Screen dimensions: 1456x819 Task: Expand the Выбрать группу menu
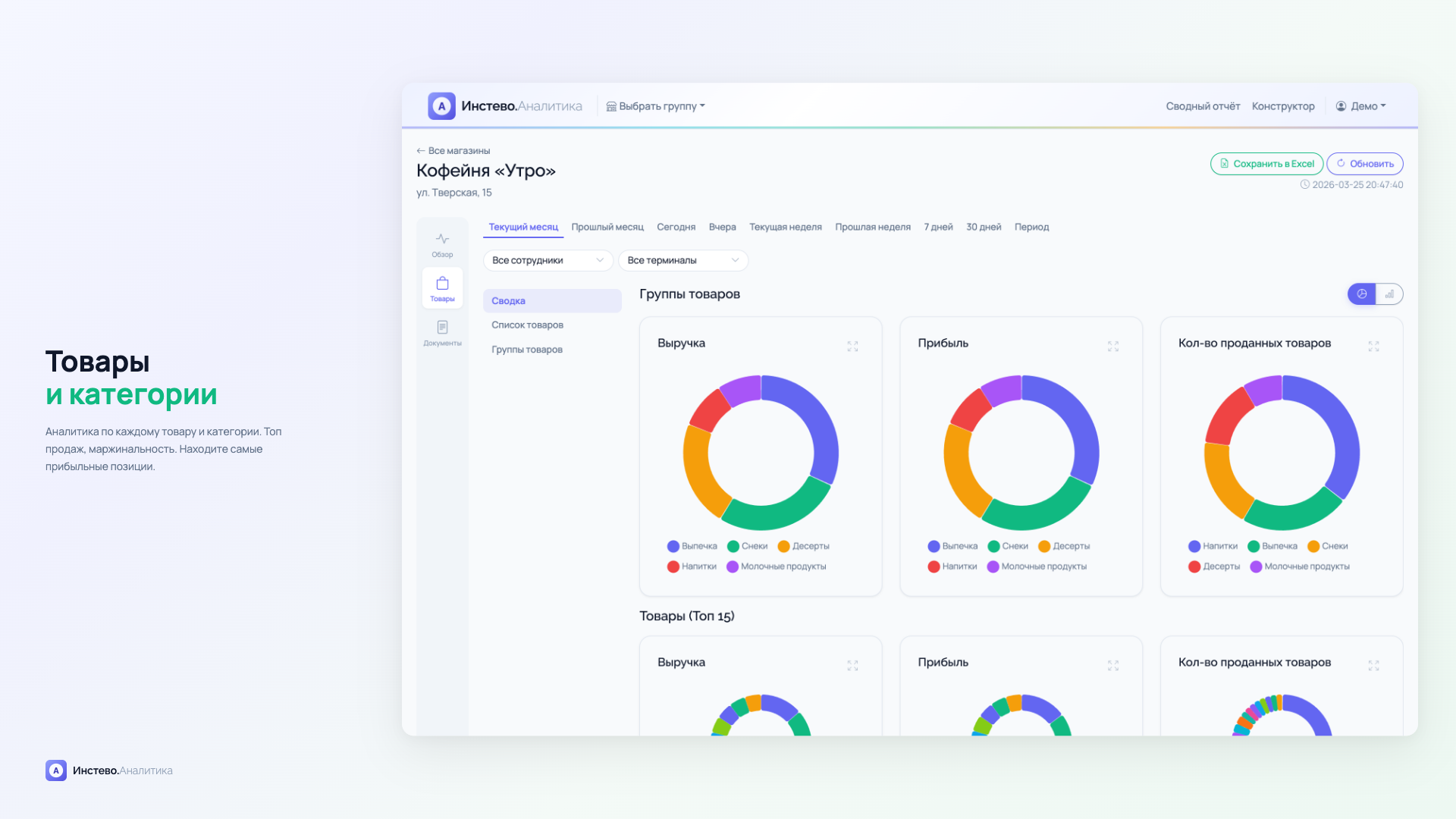(x=656, y=106)
